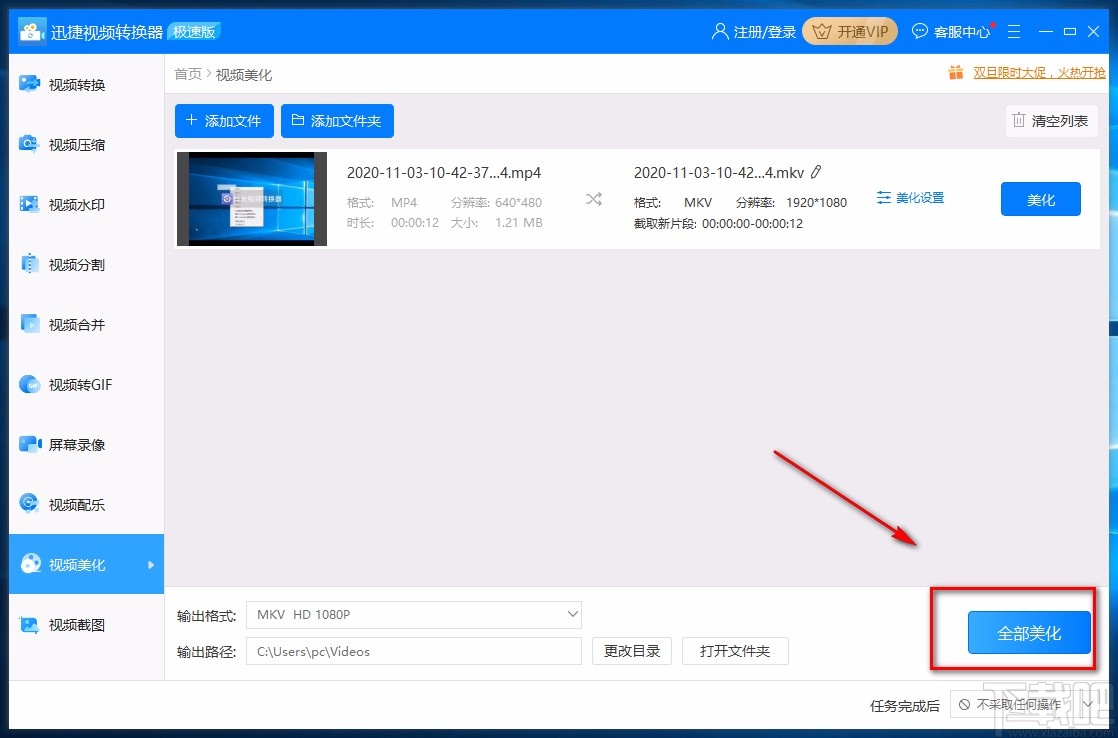Open the 不采取任何操作 post-task dropdown
Viewport: 1118px width, 738px height.
coord(1020,705)
